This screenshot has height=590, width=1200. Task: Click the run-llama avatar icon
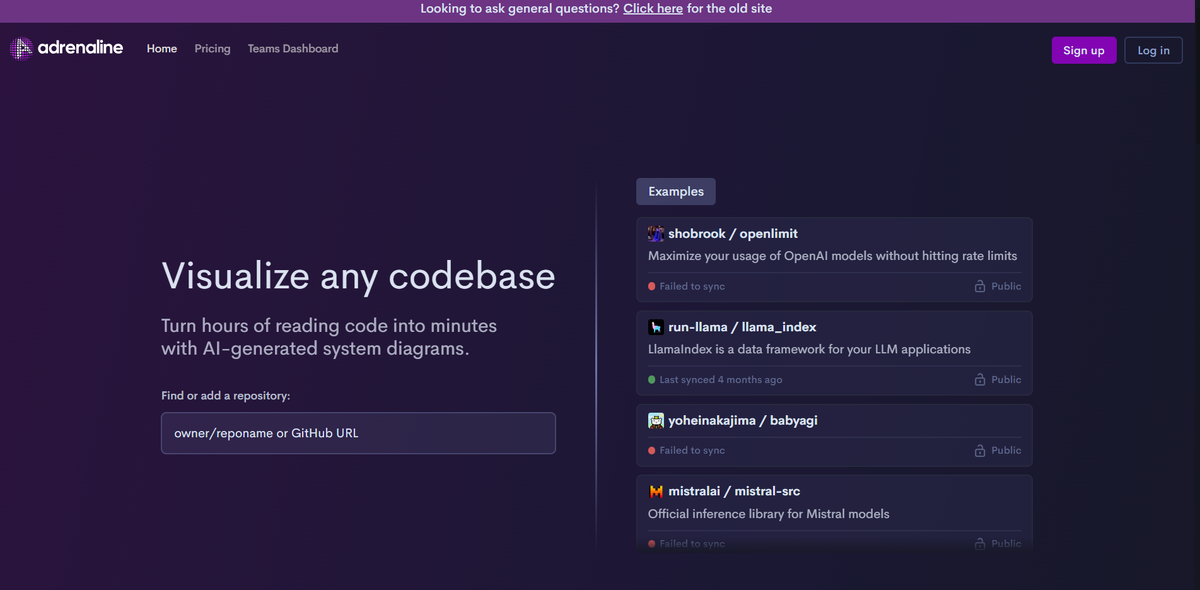click(x=656, y=327)
